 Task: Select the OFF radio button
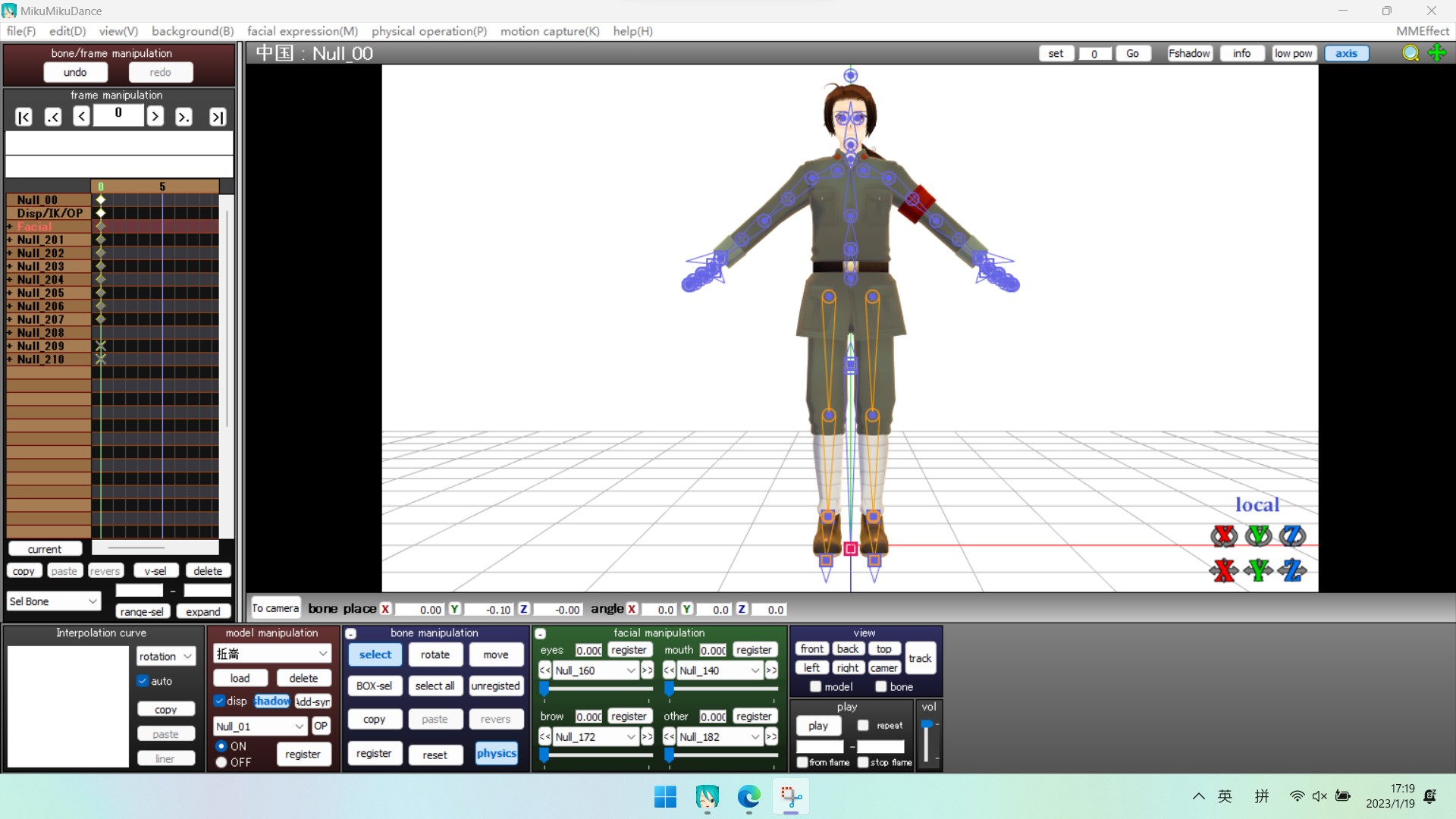click(221, 762)
